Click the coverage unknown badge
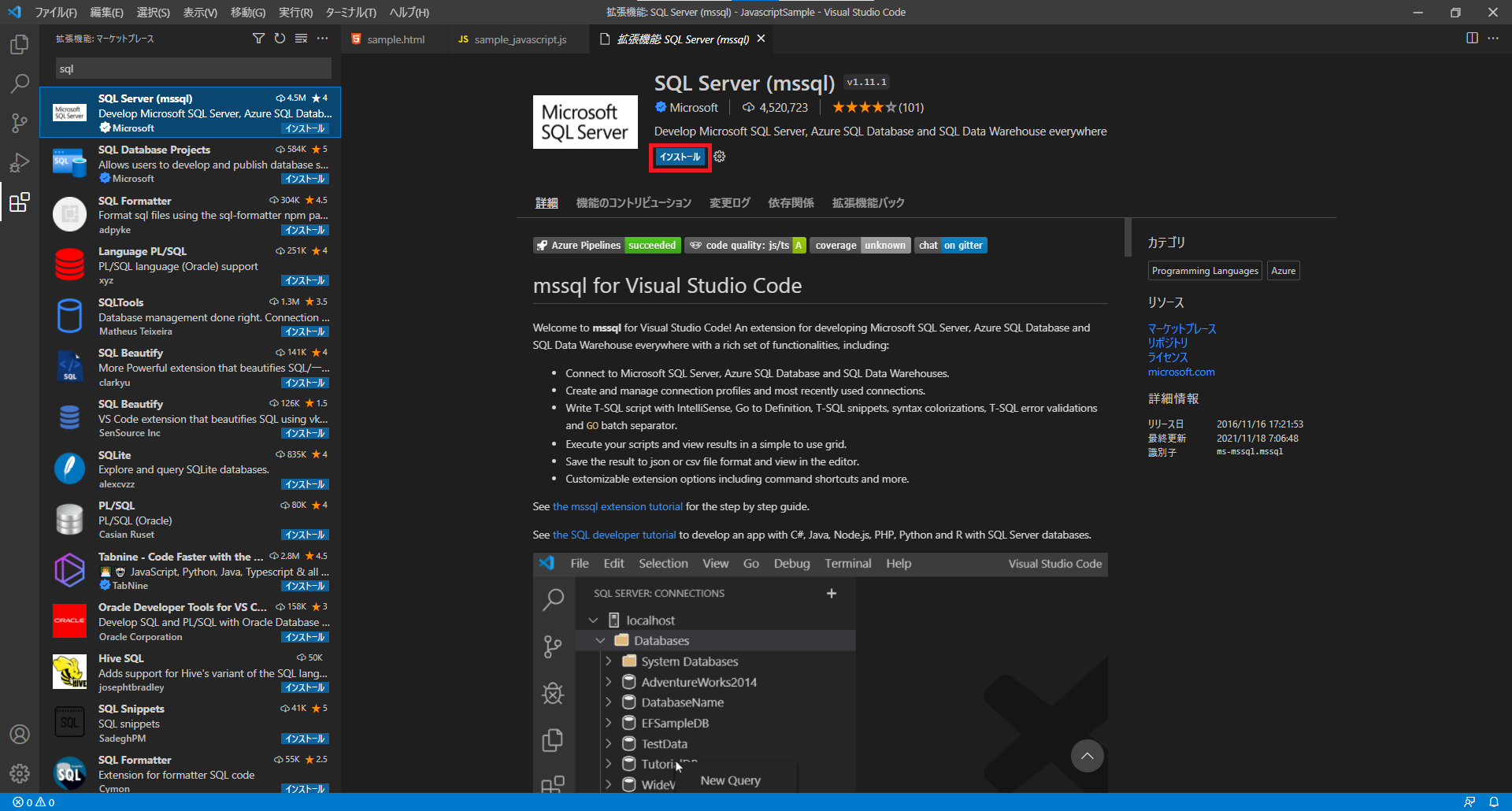1512x811 pixels. click(860, 246)
